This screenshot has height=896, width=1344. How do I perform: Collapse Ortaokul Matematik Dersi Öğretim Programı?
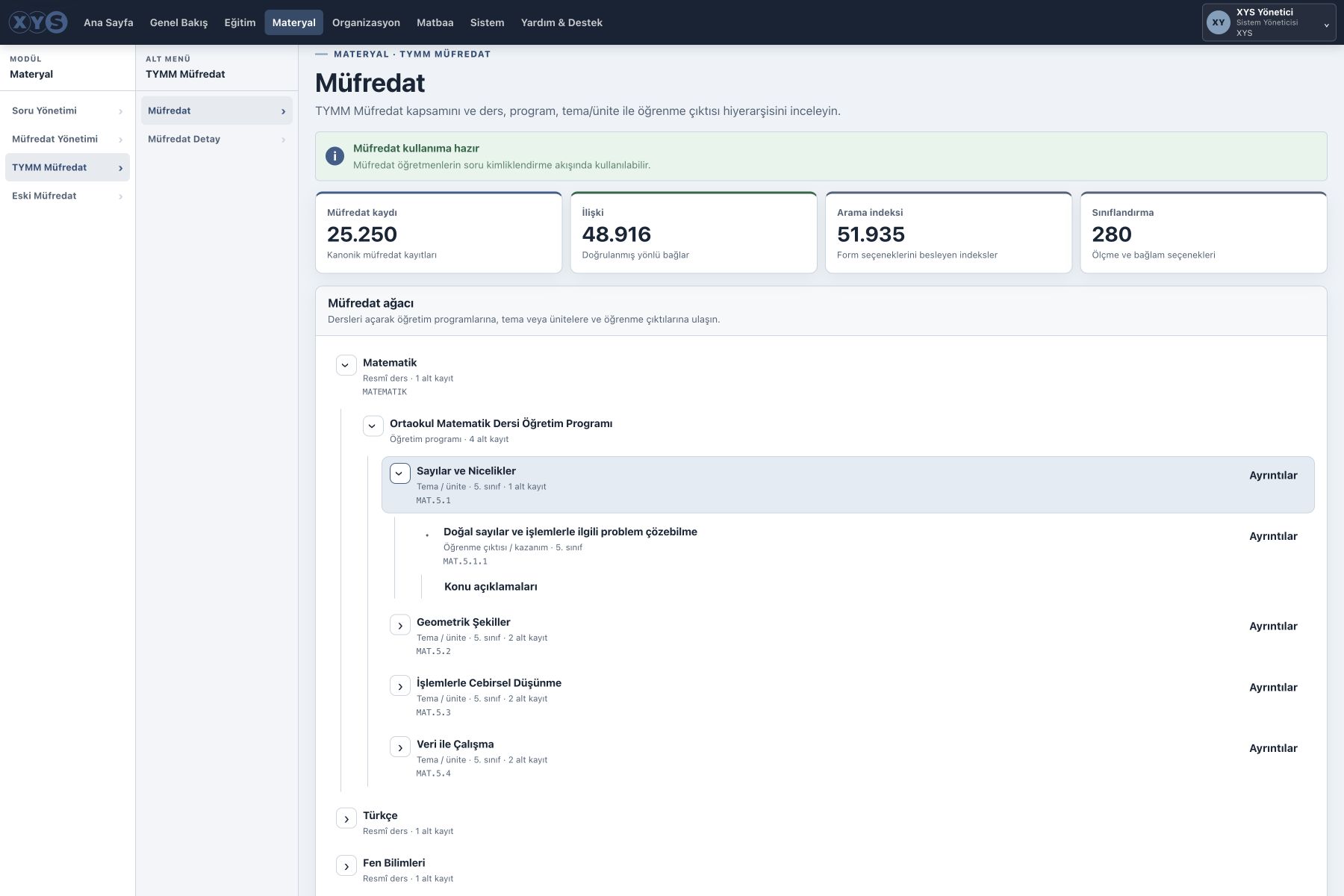373,426
